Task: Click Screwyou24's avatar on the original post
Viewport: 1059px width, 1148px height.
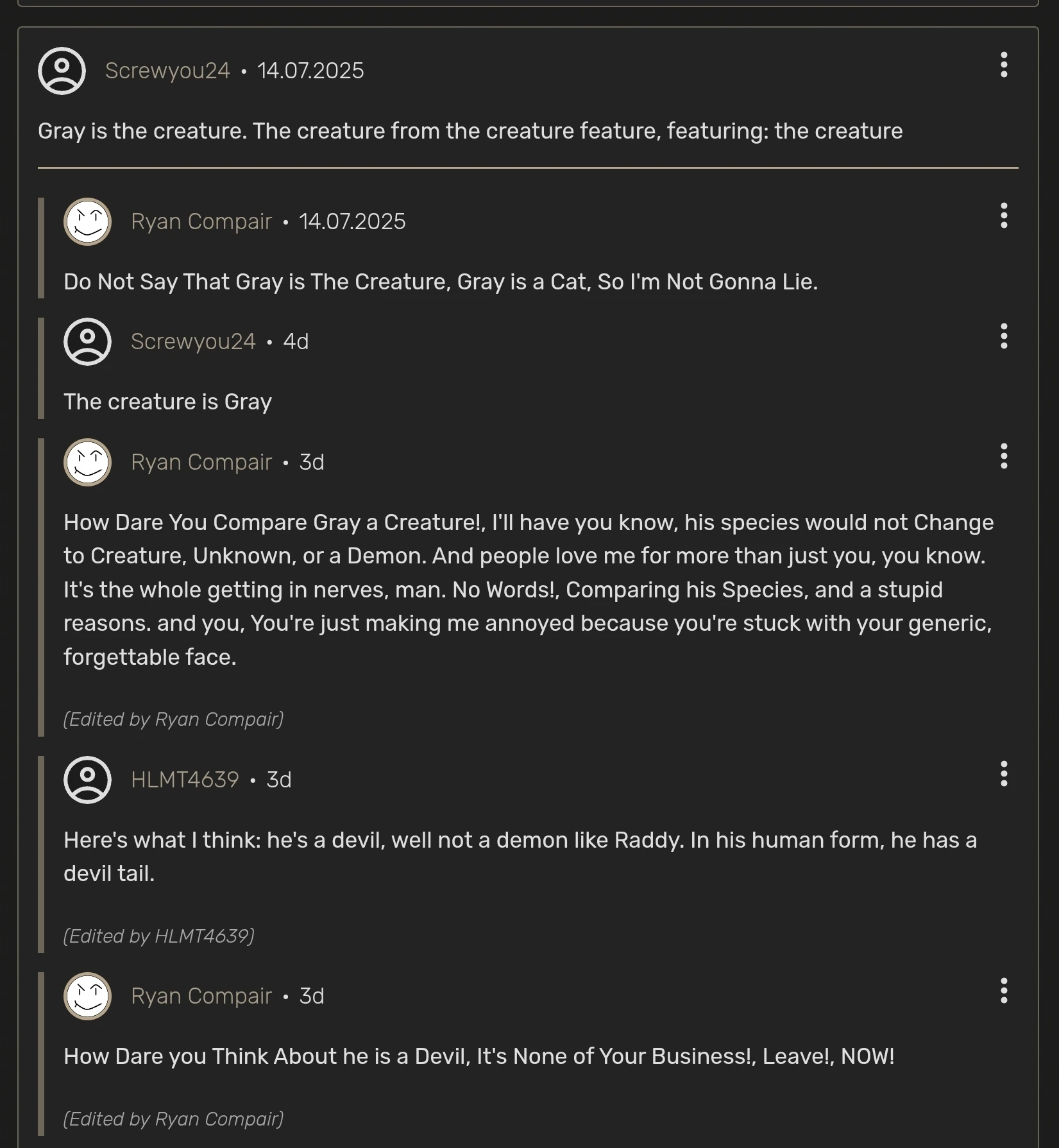Action: (62, 71)
